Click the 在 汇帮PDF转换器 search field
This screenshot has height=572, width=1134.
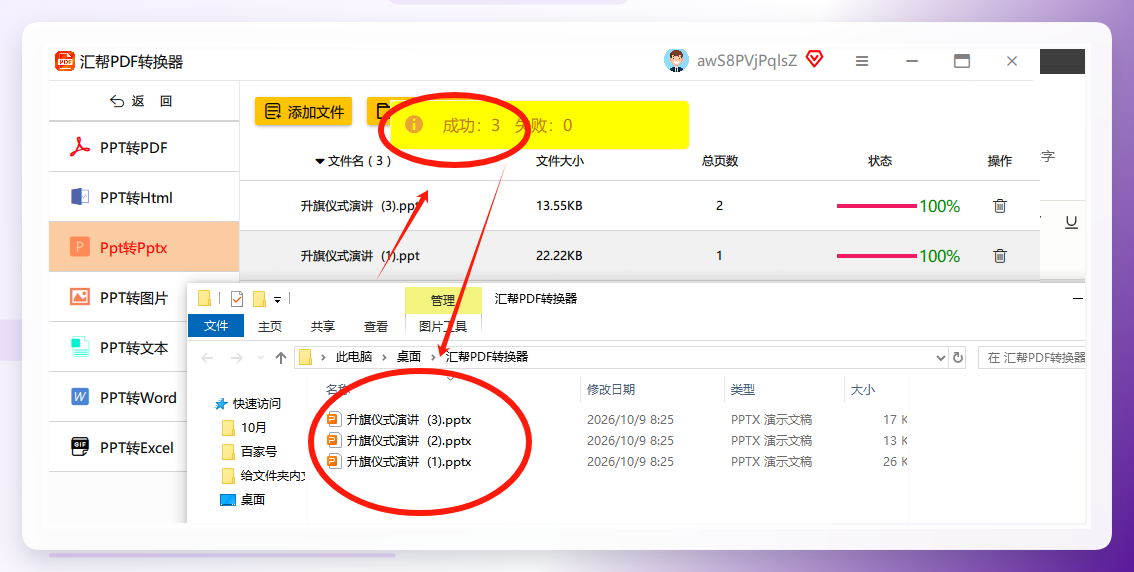[1032, 357]
